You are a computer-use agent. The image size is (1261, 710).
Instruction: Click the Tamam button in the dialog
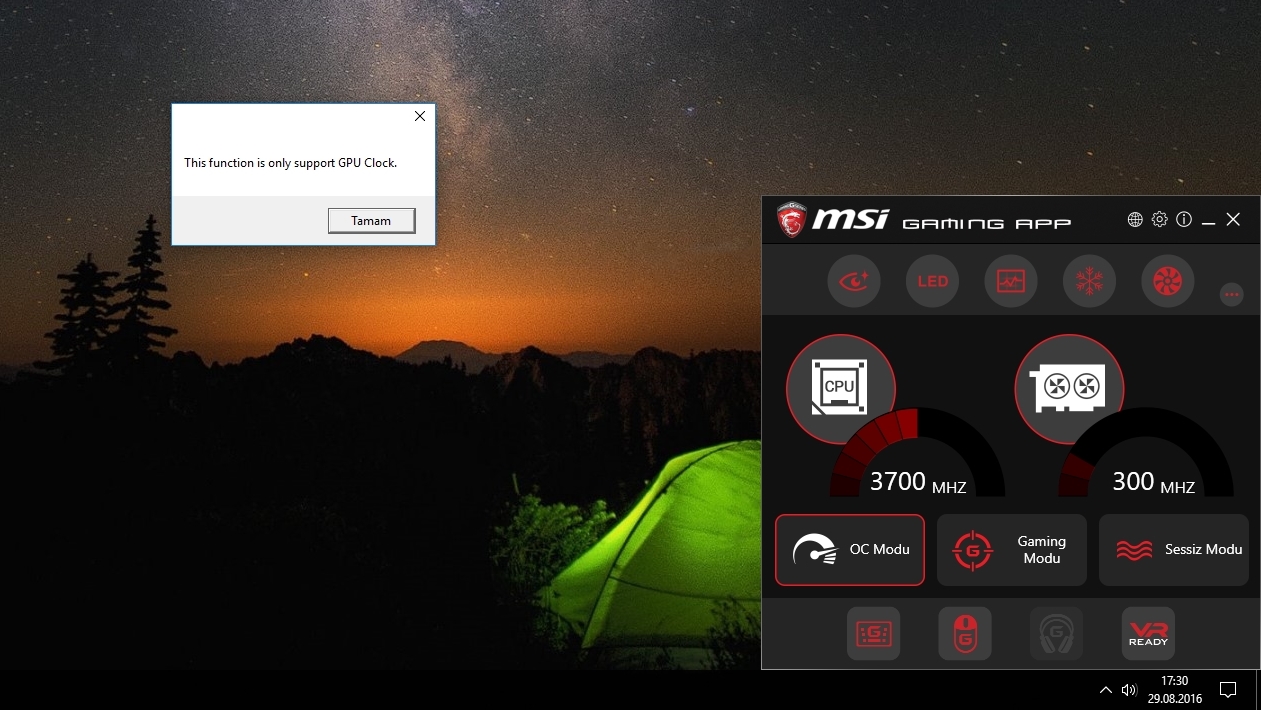[371, 221]
